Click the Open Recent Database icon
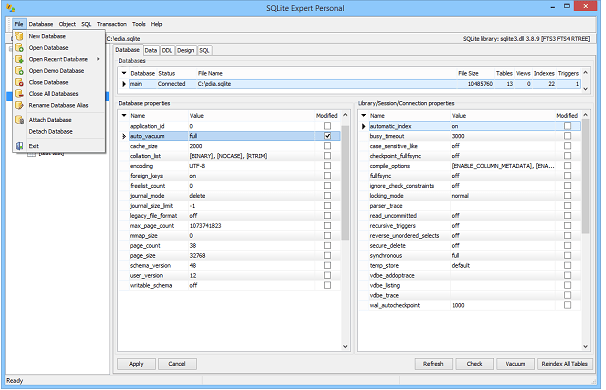This screenshot has height=390, width=606. (x=19, y=60)
